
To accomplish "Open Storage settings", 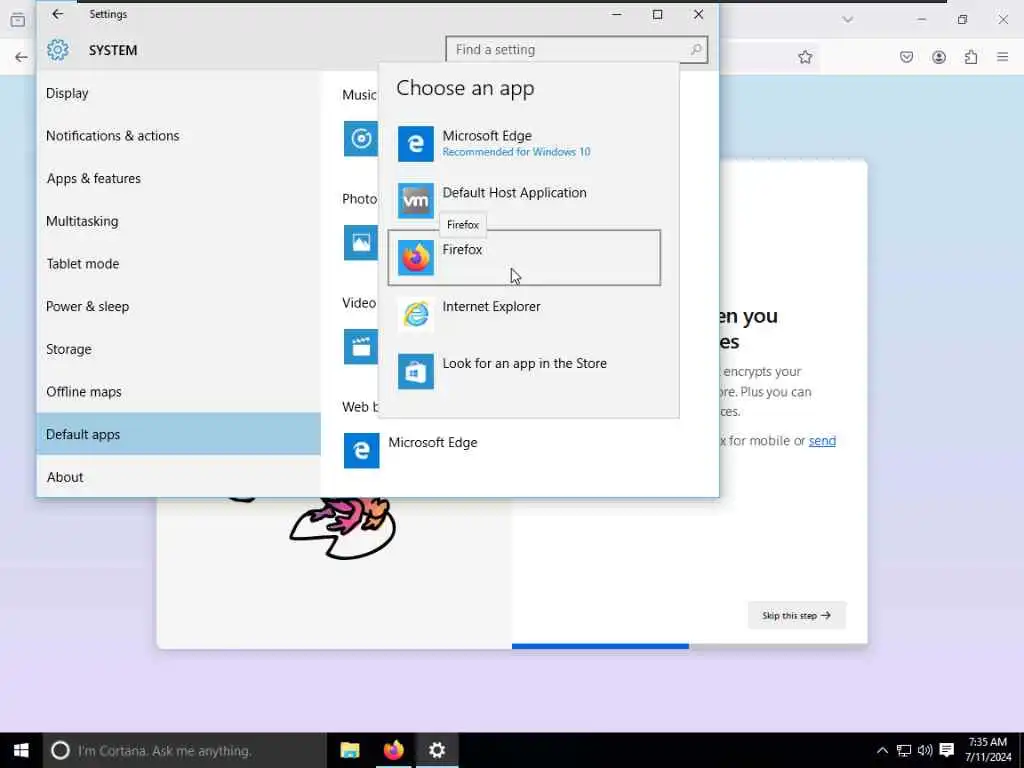I will click(178, 349).
